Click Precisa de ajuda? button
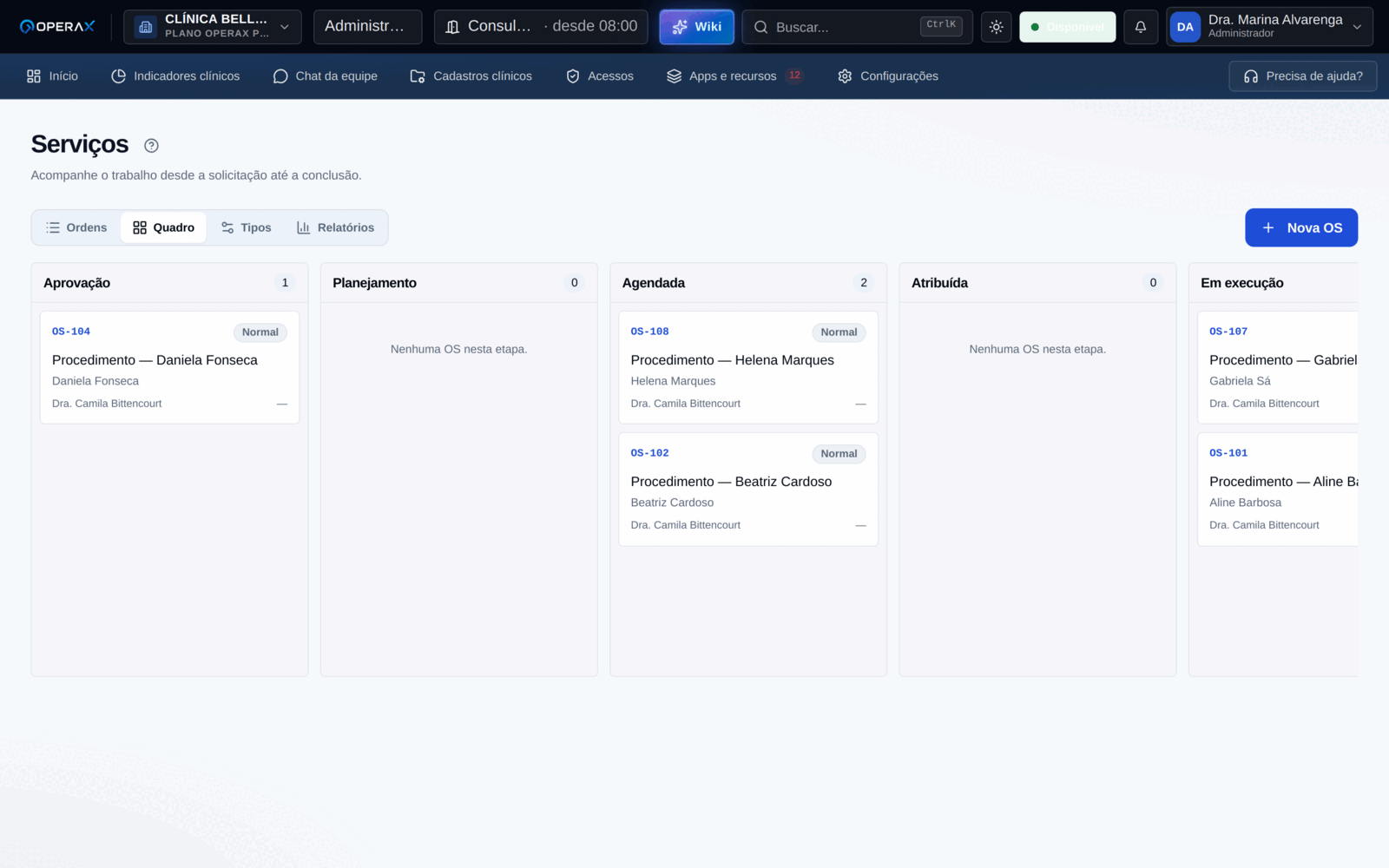The image size is (1389, 868). (x=1303, y=76)
